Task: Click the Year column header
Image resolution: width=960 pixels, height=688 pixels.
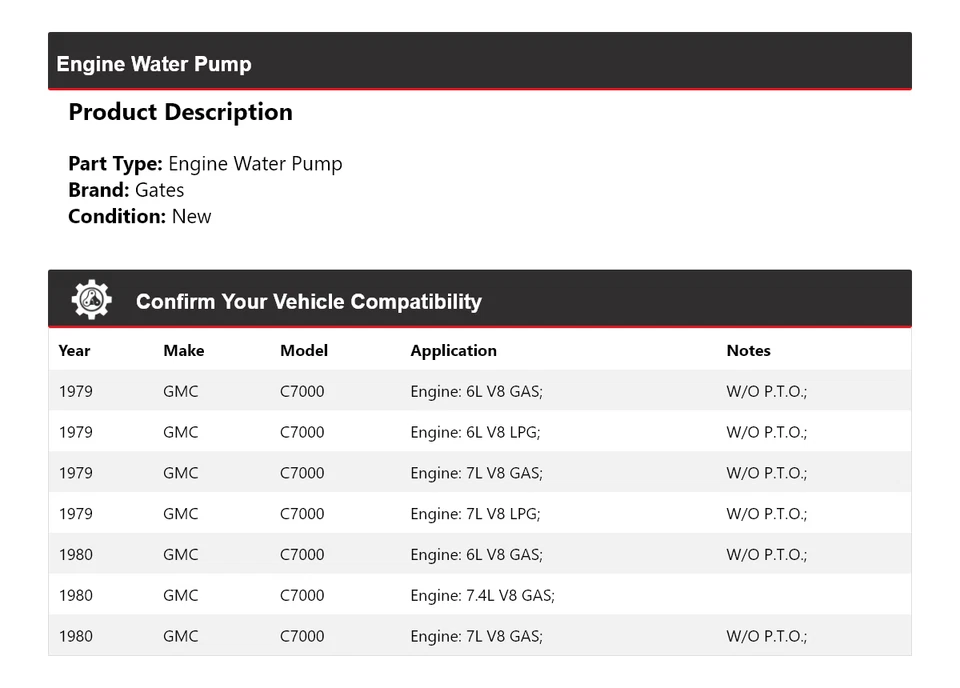Action: [x=74, y=350]
